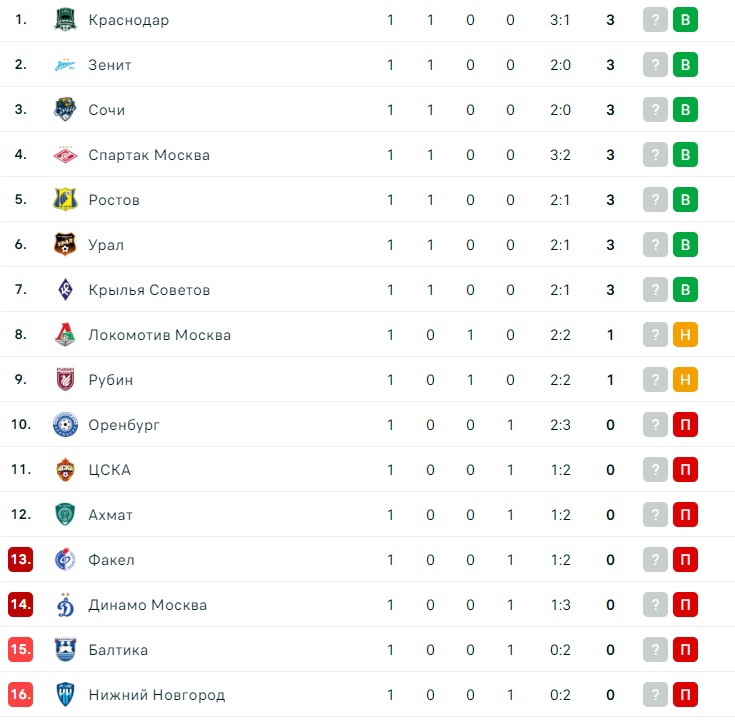Select the Рубин team name
Image resolution: width=735 pixels, height=724 pixels.
coord(110,380)
